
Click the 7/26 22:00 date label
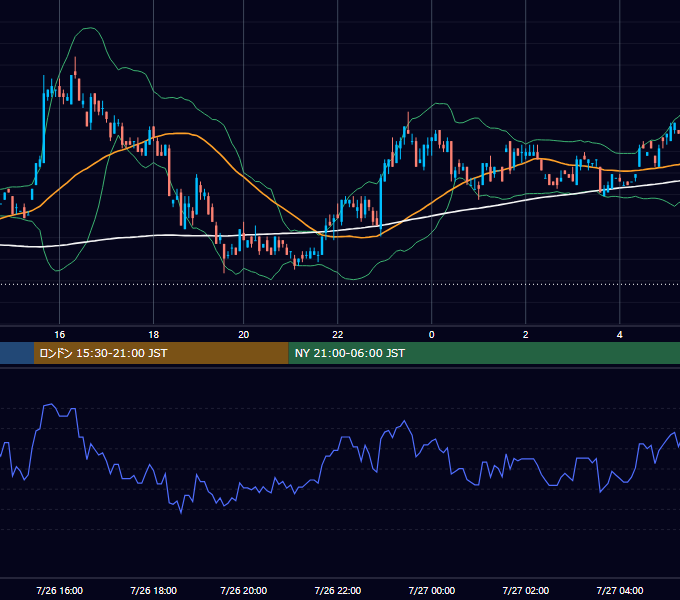[x=337, y=590]
